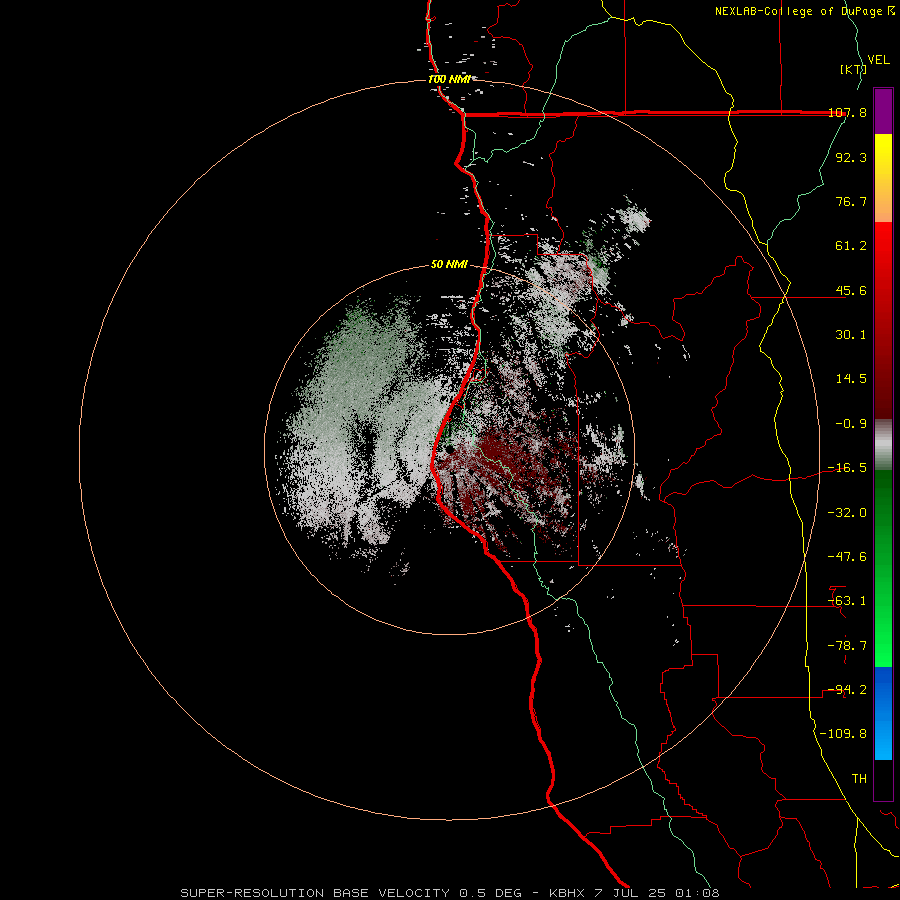Select the -109.8 value on the velocity scale
The image size is (900, 900).
point(843,734)
